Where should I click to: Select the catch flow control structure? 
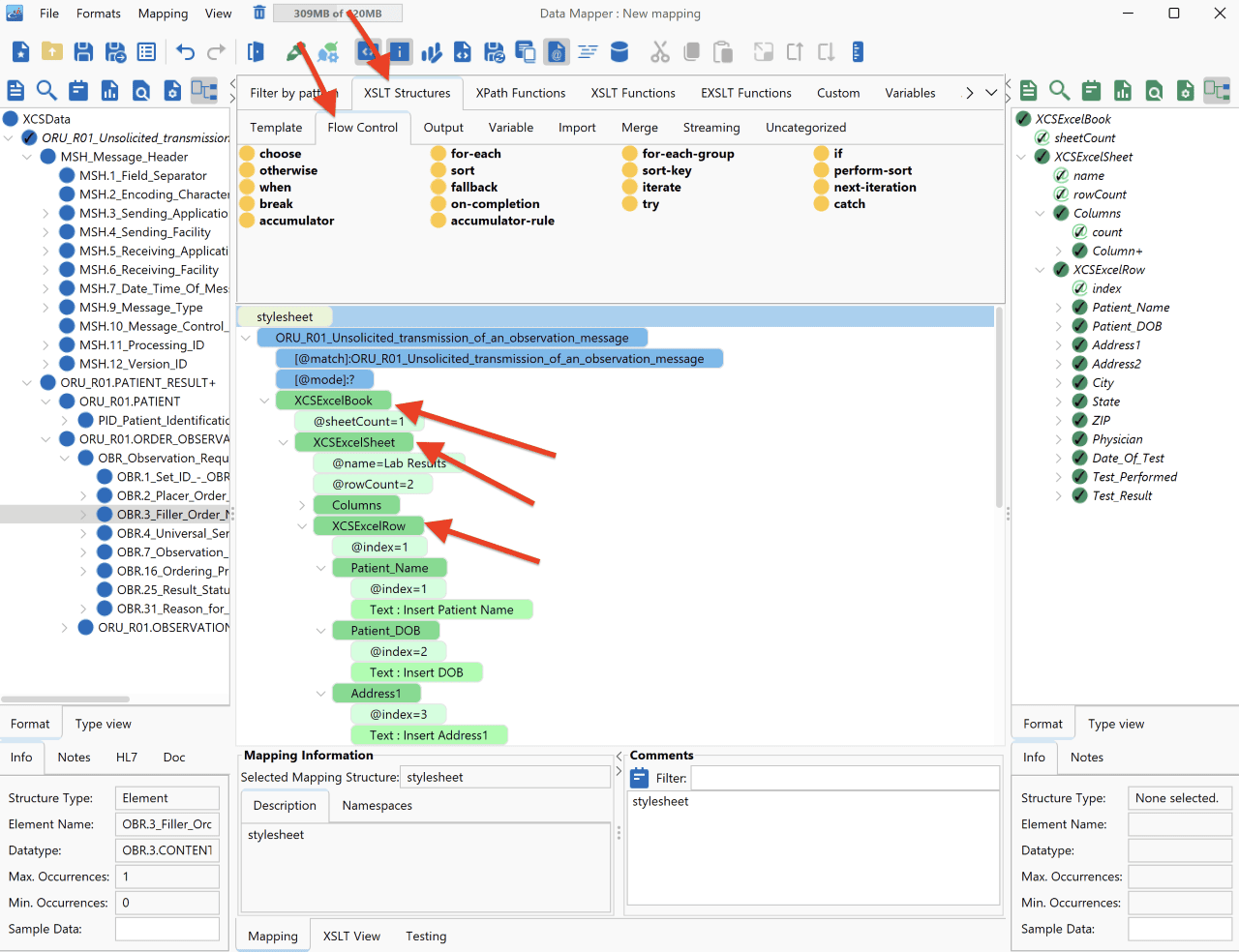pyautogui.click(x=839, y=204)
